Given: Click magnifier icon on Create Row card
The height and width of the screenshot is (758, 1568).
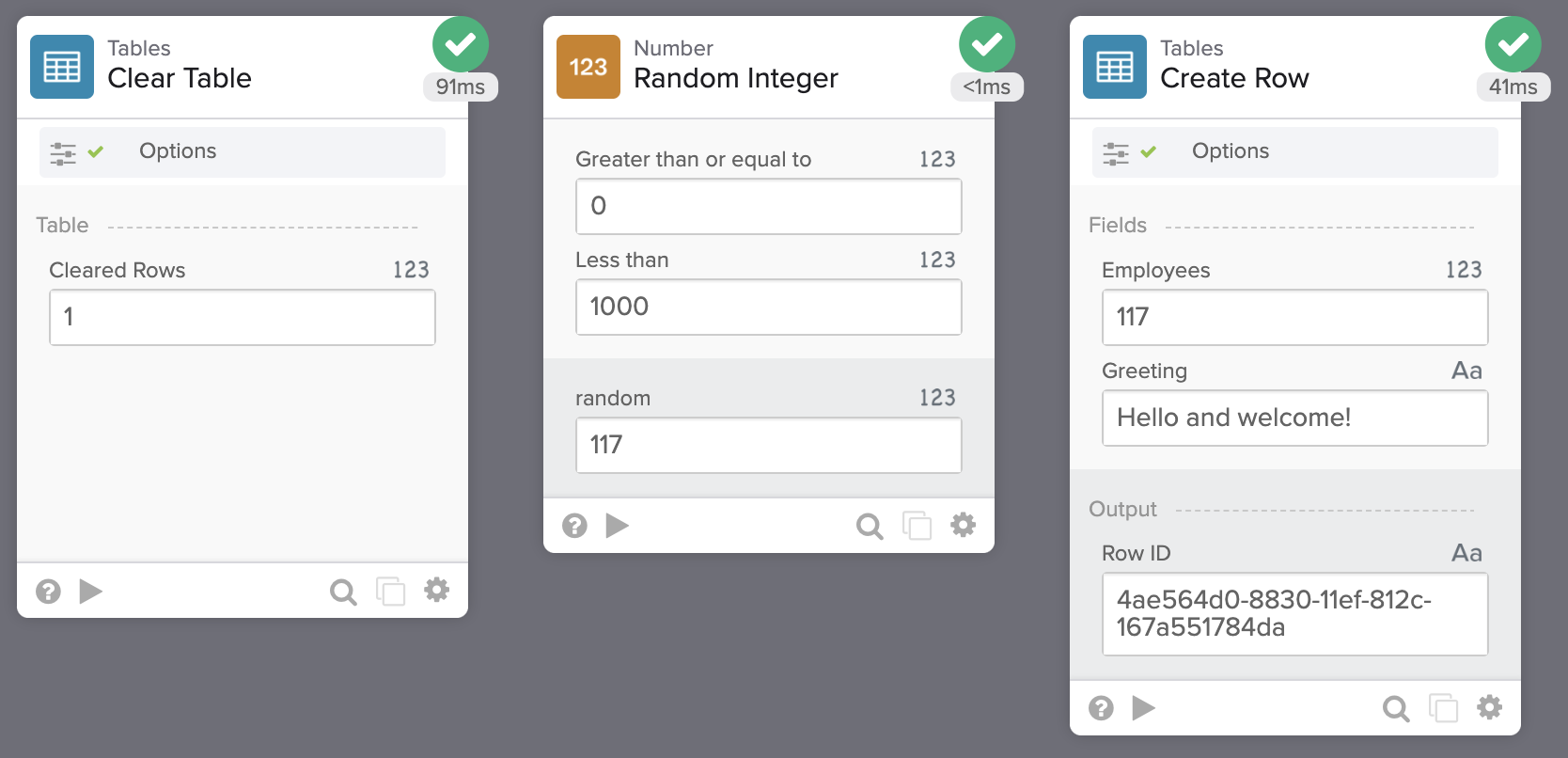Looking at the screenshot, I should (1396, 708).
